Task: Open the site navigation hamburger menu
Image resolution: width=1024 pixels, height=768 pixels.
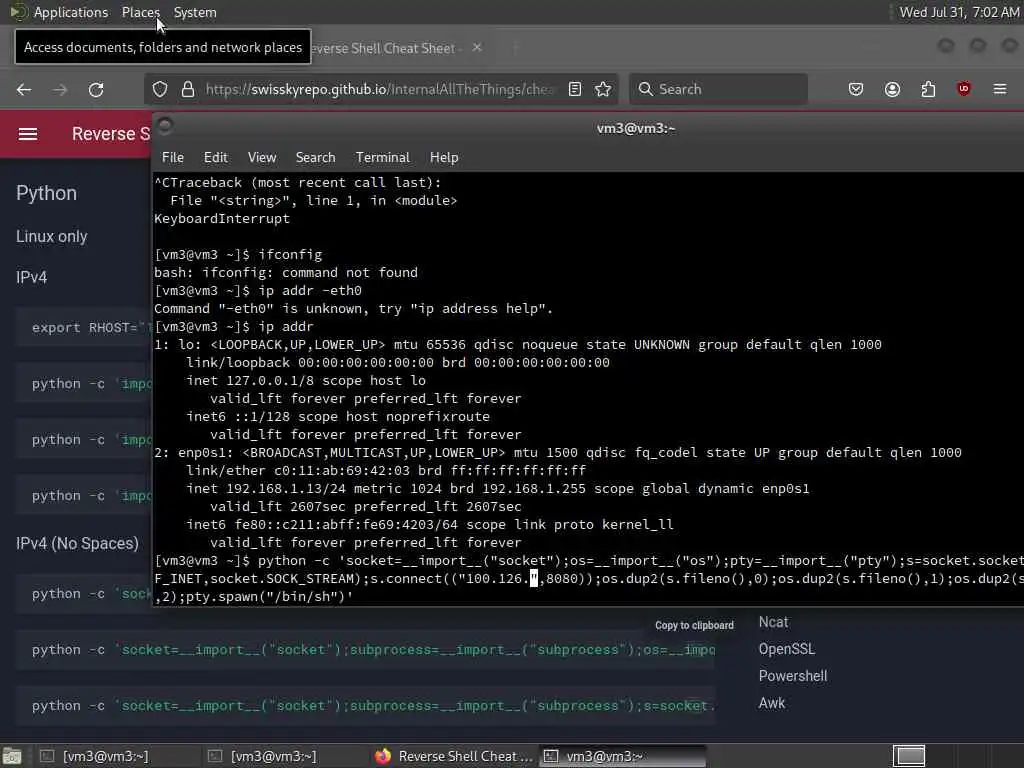Action: (27, 134)
